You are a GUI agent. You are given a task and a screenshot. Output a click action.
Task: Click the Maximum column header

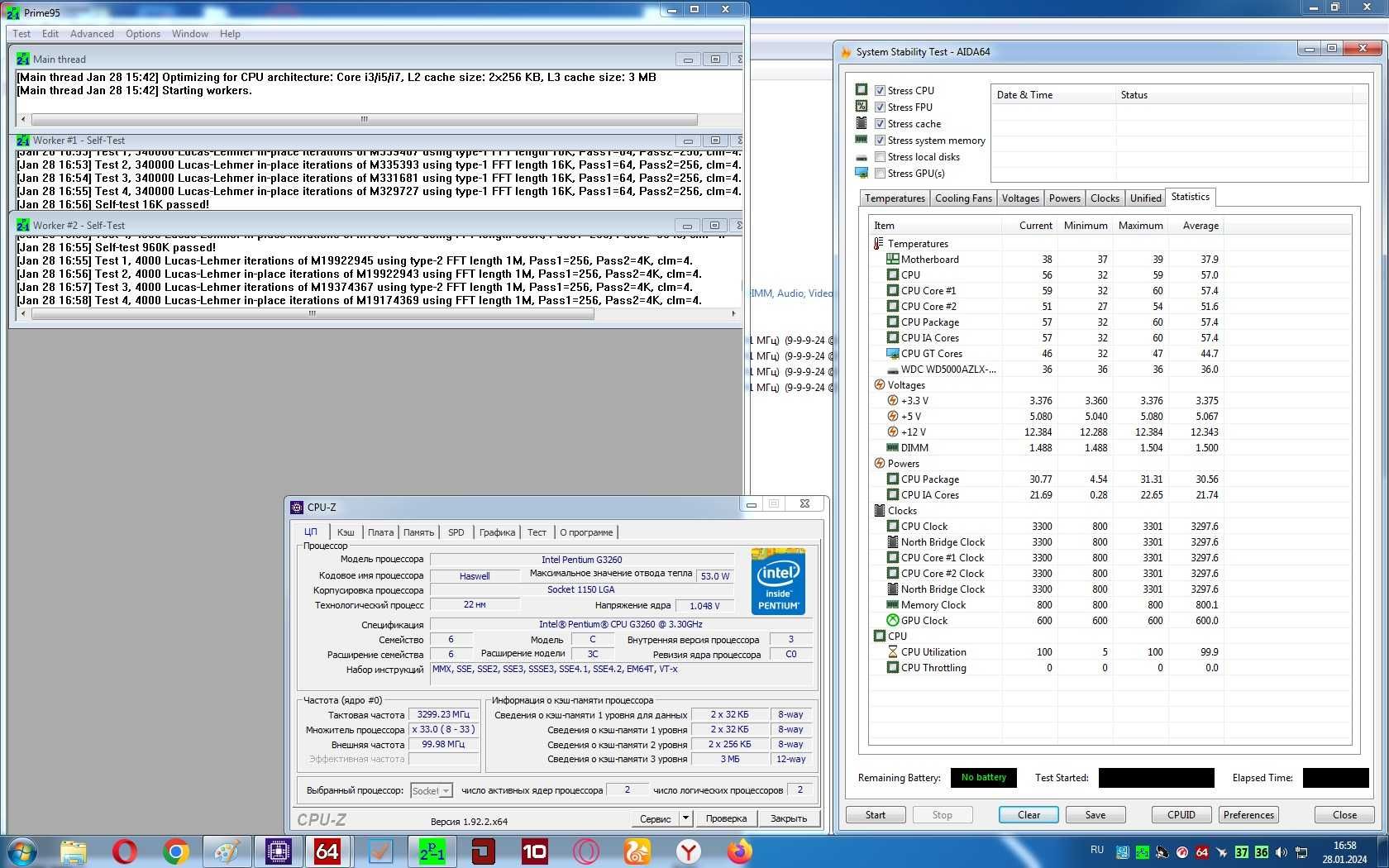pos(1140,226)
